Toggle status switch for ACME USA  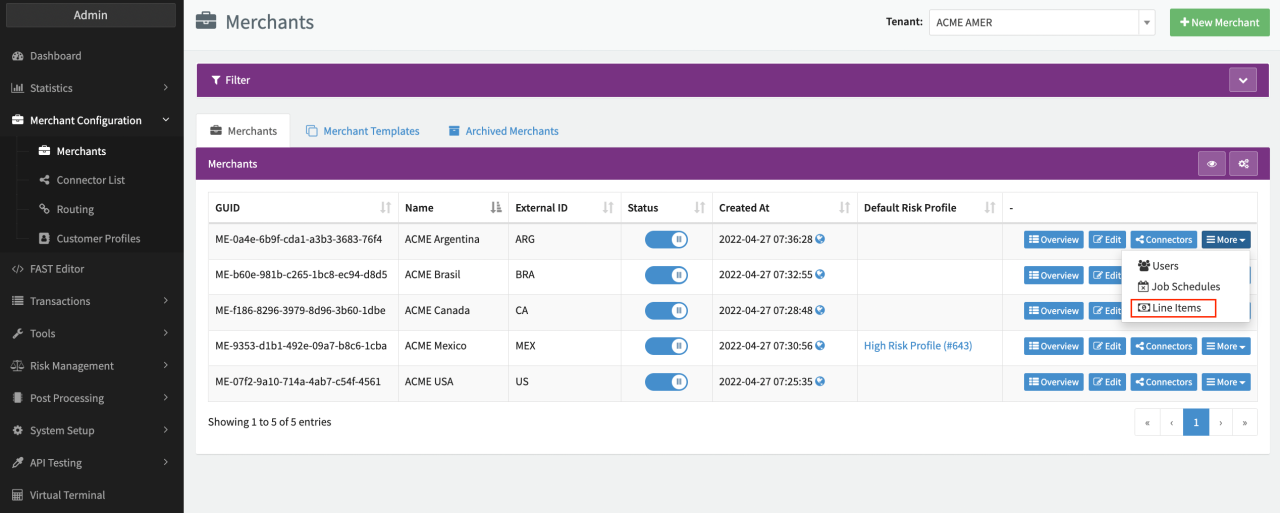[666, 381]
